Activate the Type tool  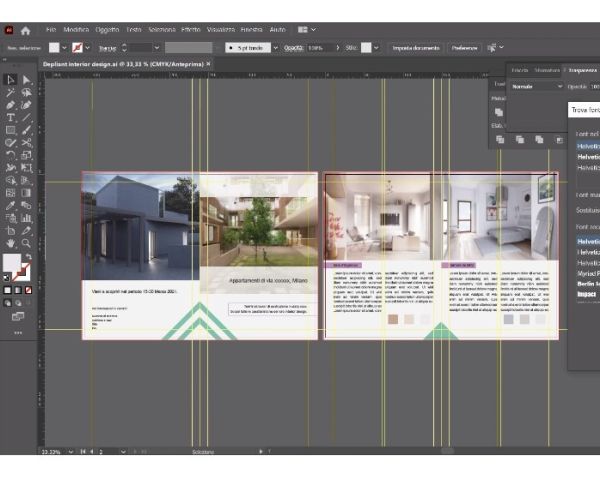pyautogui.click(x=10, y=118)
